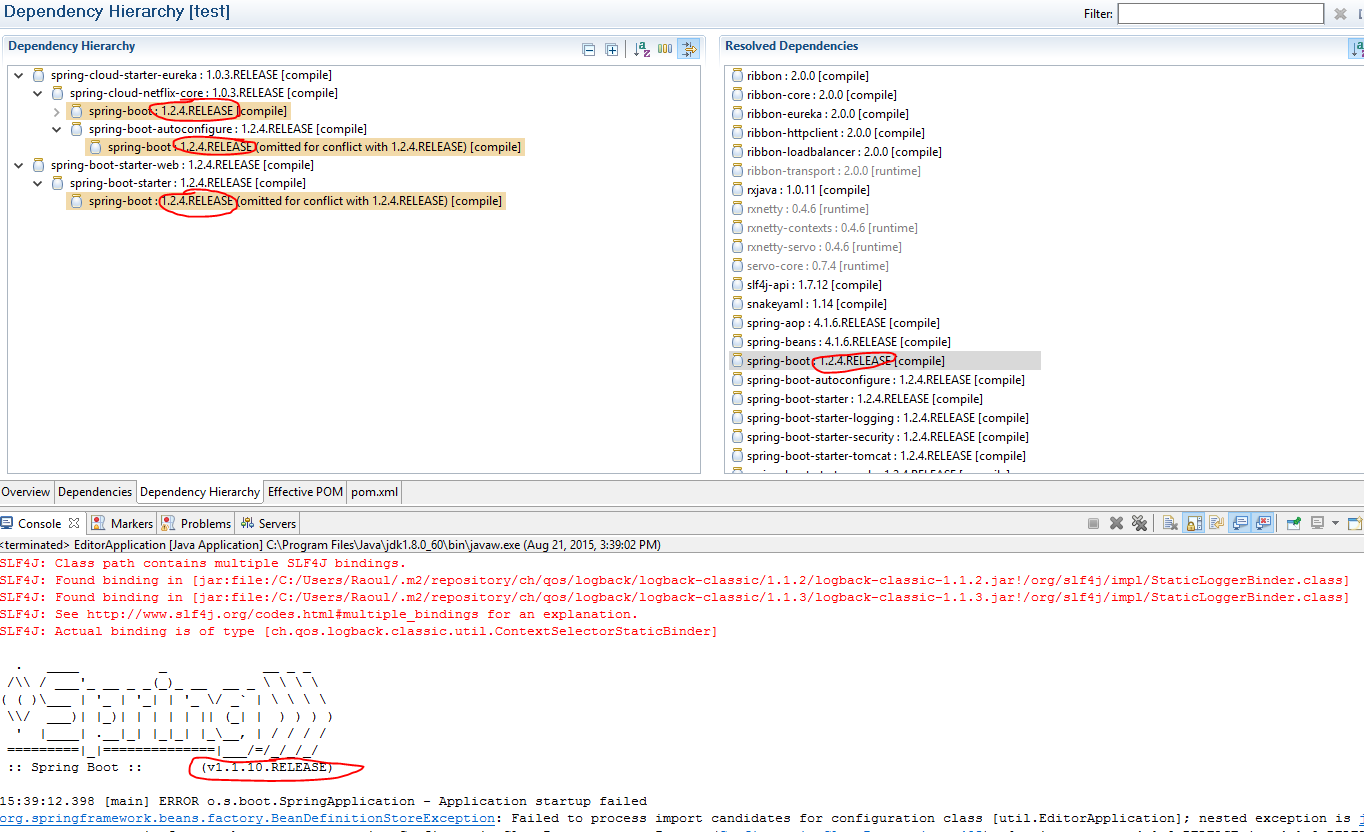Click Expand All in Dependency Hierarchy toolbar

[611, 50]
